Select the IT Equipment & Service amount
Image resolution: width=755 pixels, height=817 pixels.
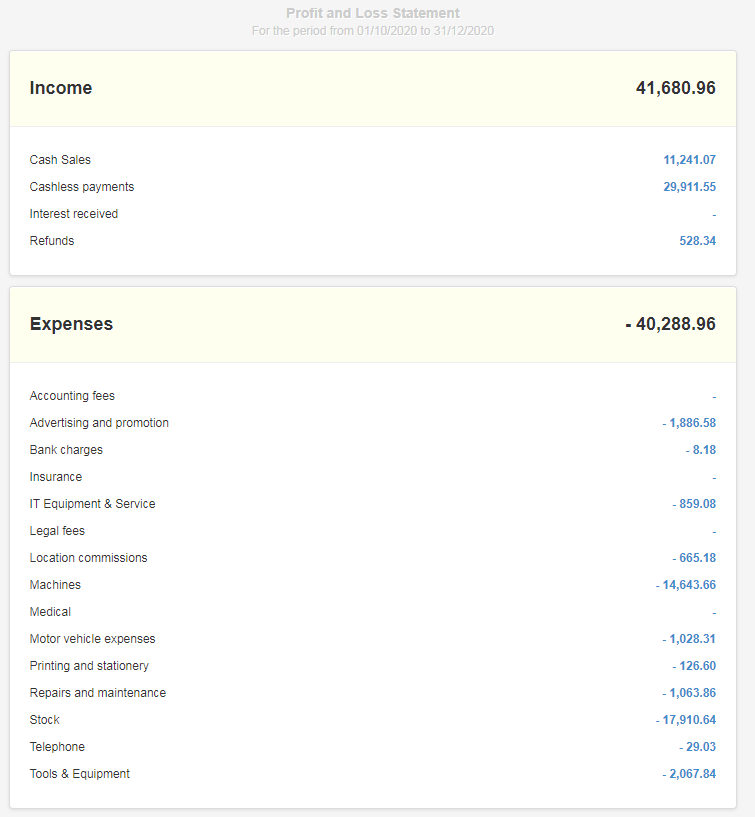[694, 504]
